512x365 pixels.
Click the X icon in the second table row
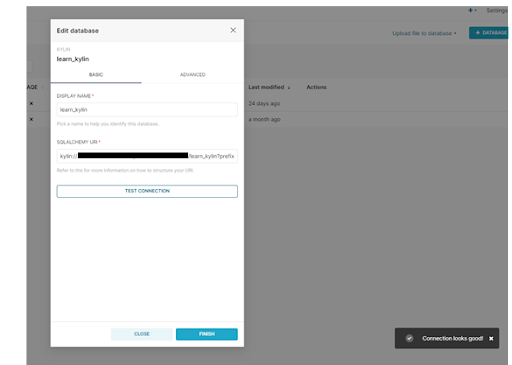click(31, 119)
